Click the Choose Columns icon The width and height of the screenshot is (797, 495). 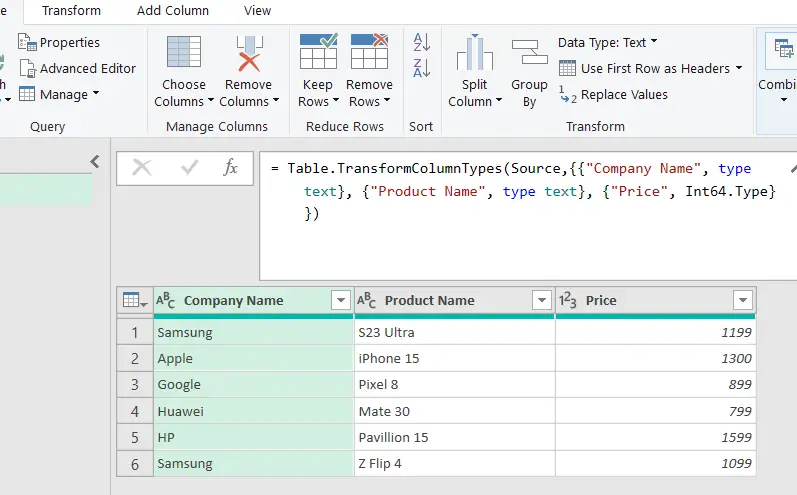(183, 52)
